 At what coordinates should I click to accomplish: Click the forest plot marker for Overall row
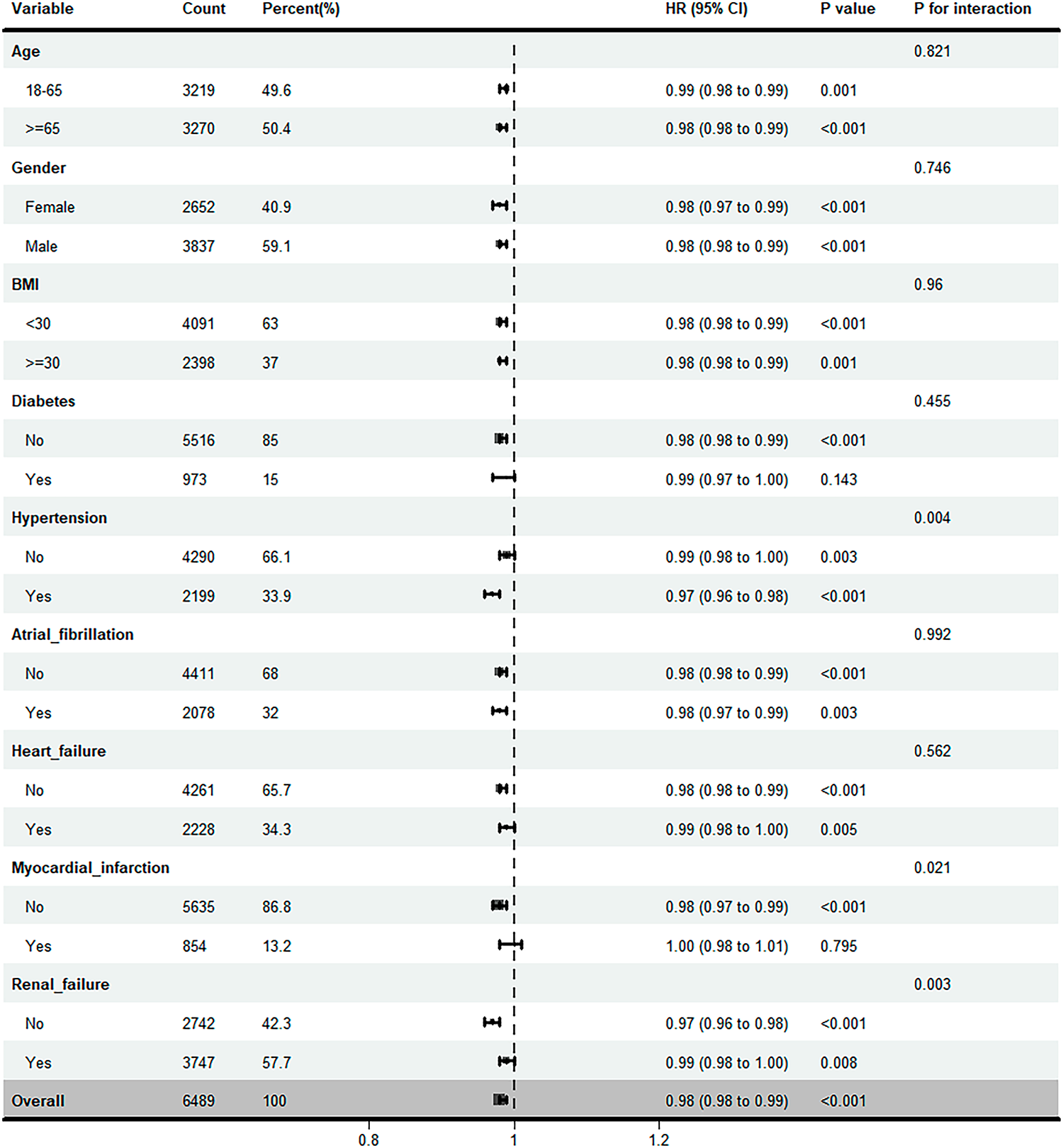click(501, 1100)
